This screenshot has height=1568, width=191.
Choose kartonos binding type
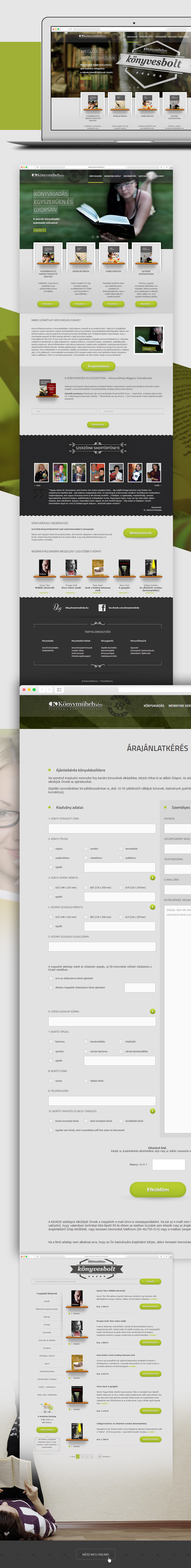[51, 1041]
